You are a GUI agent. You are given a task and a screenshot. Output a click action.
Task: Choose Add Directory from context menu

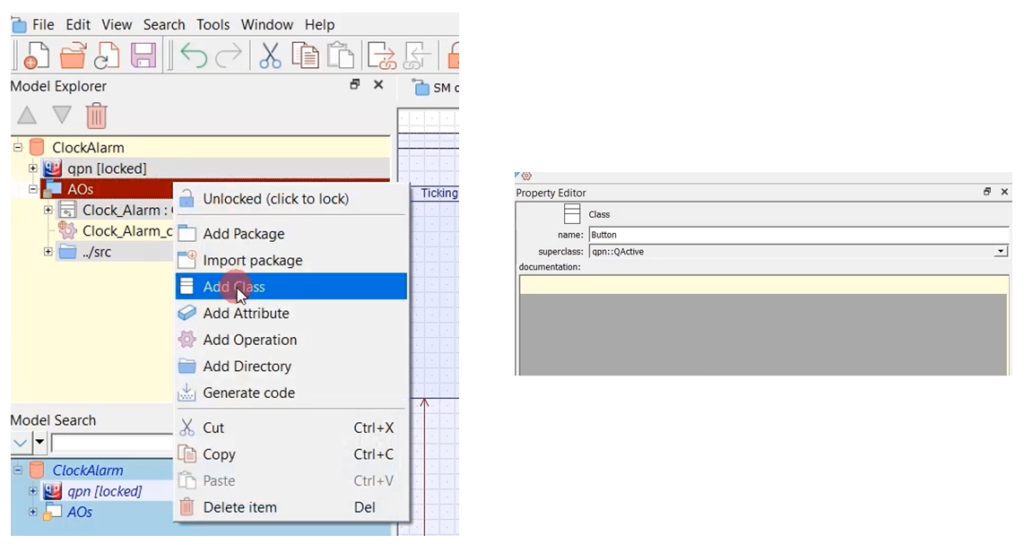pos(291,366)
